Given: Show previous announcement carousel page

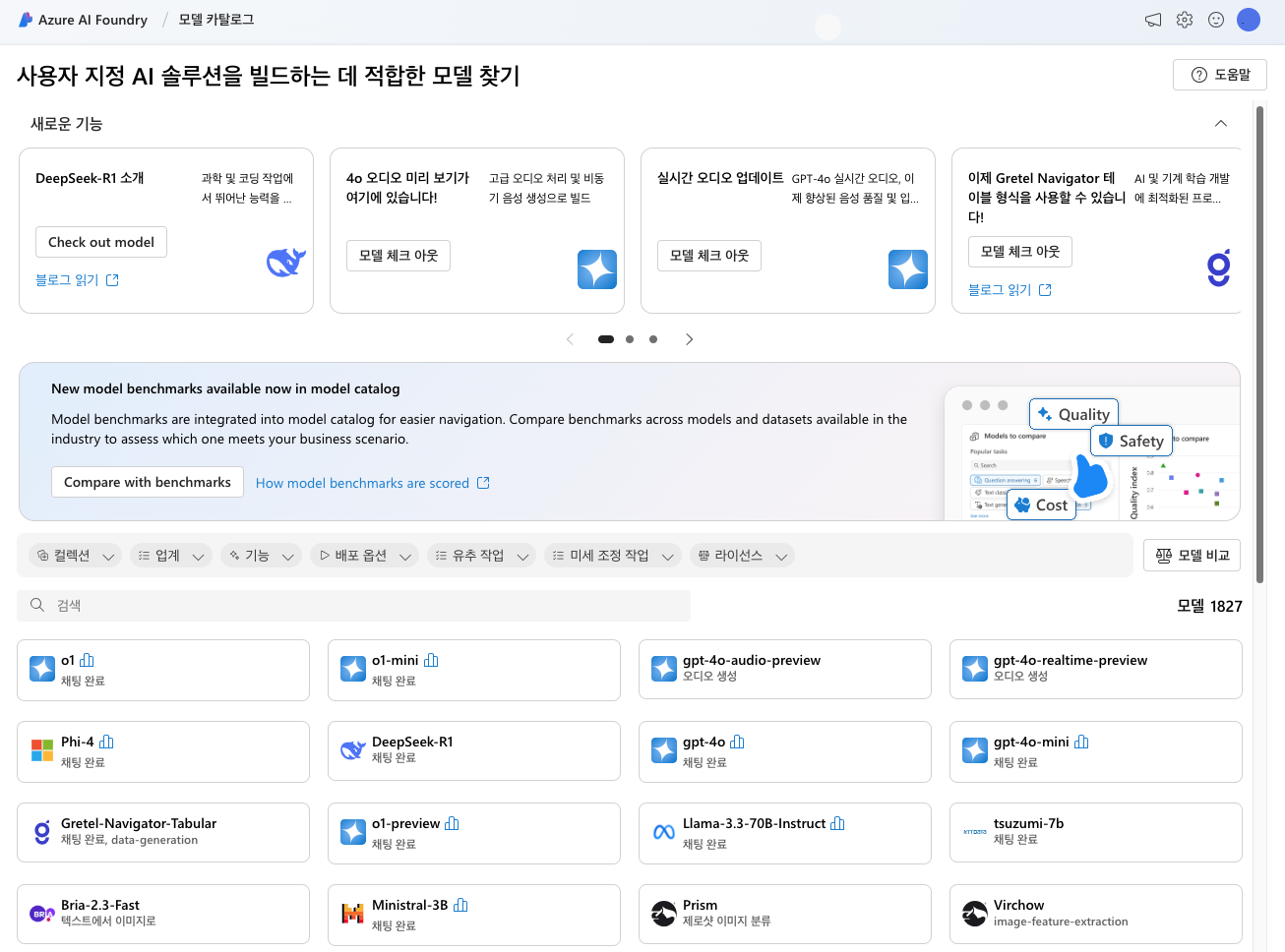Looking at the screenshot, I should click(x=570, y=339).
